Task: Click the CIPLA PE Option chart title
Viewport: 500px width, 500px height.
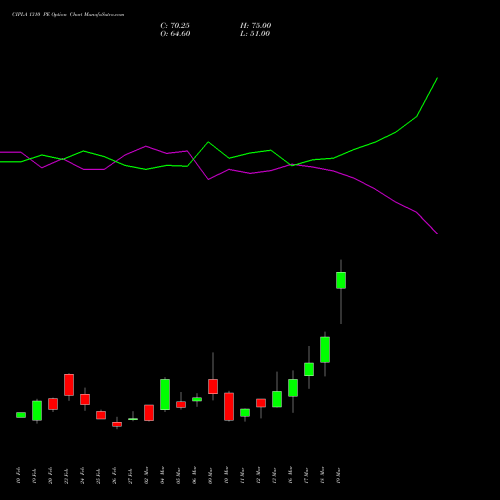Action: point(68,15)
